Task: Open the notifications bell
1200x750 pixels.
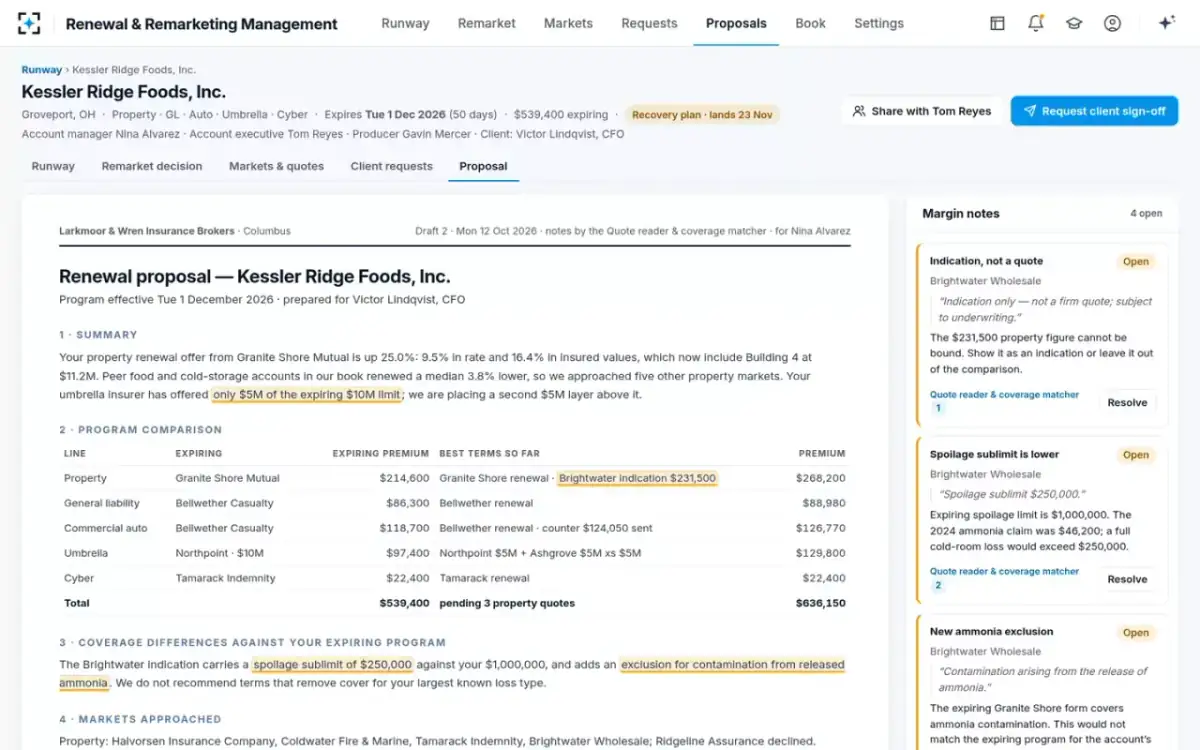Action: (x=1036, y=23)
